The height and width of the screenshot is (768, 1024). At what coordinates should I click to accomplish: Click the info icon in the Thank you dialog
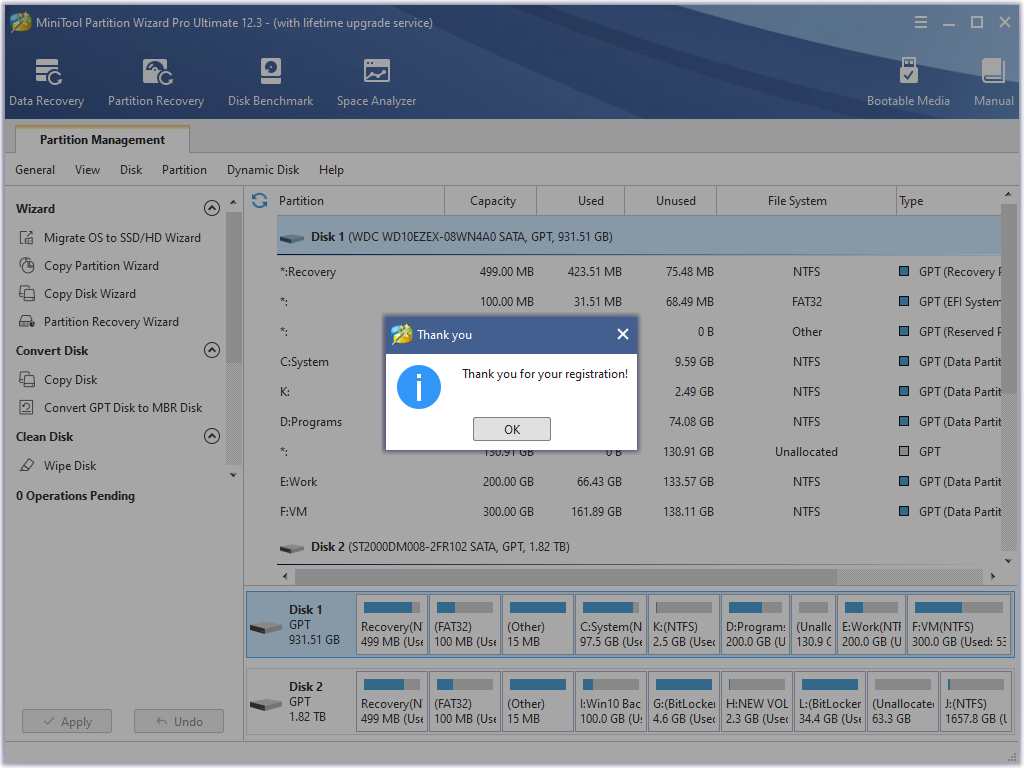tap(419, 387)
